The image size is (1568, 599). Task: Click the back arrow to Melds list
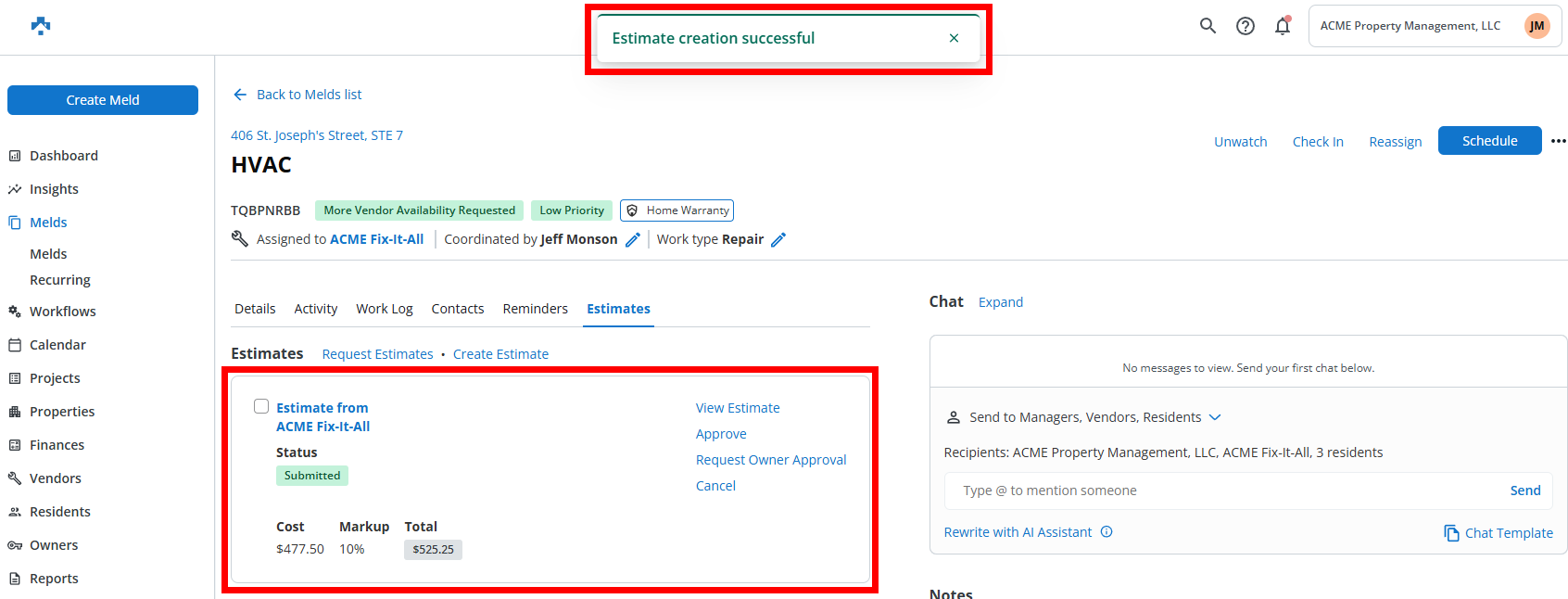point(240,95)
